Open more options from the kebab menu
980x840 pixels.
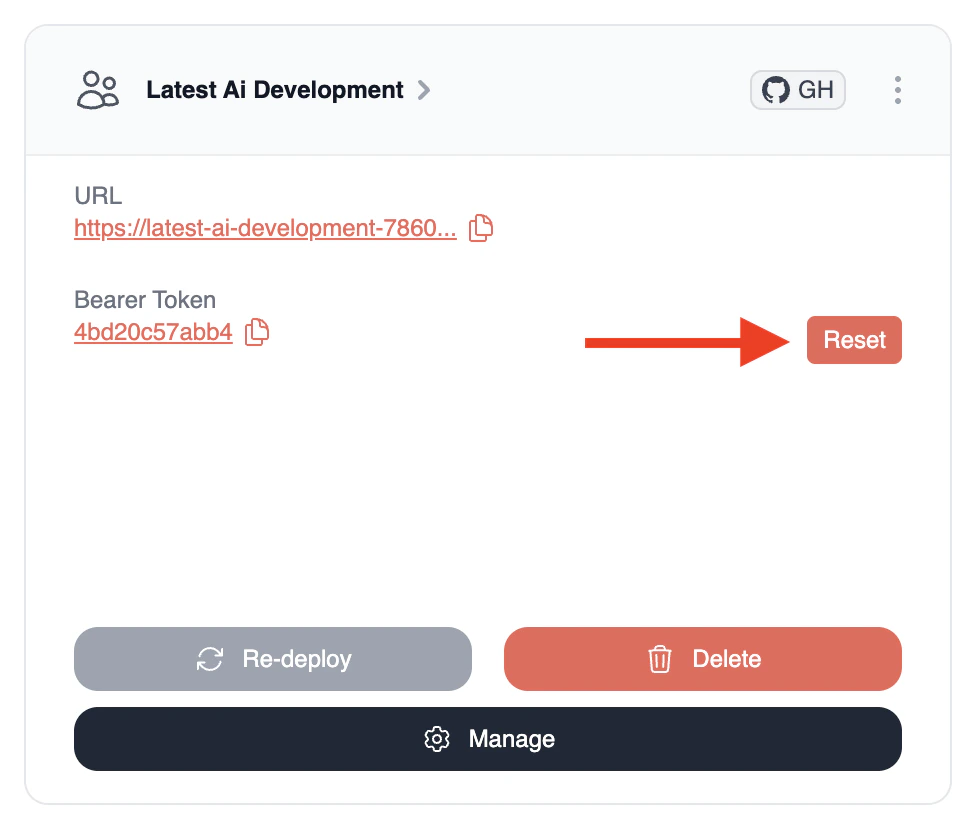[x=898, y=89]
